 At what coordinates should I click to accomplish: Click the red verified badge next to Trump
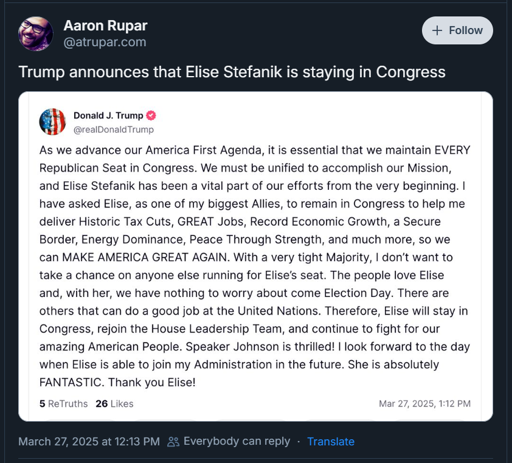pos(151,115)
